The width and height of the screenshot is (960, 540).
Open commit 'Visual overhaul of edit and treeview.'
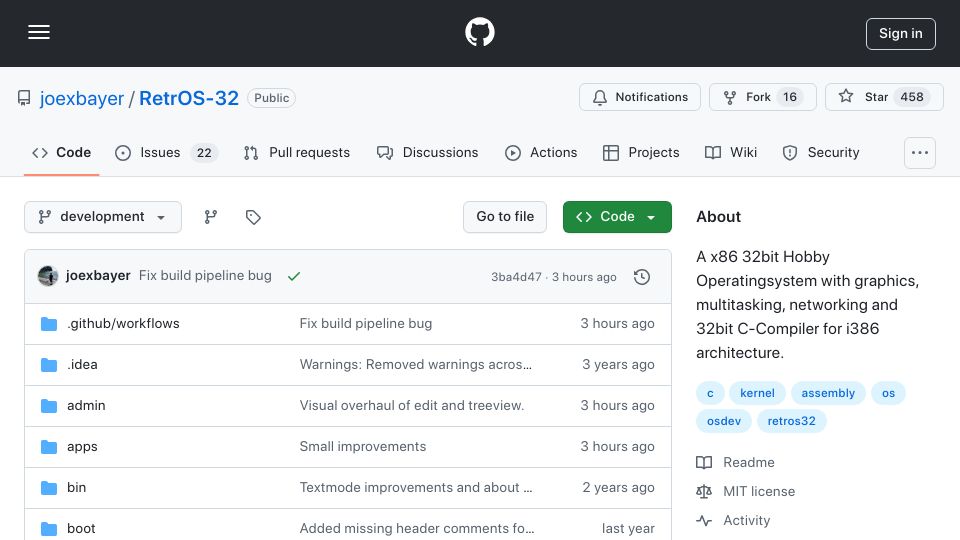411,405
